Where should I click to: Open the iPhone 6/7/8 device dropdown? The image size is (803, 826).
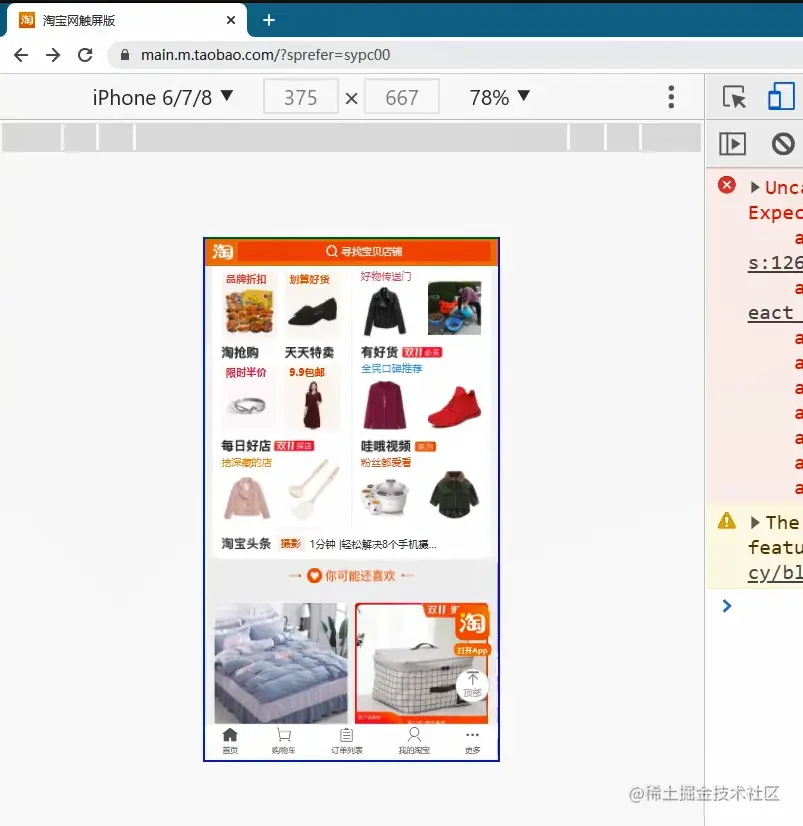(x=162, y=97)
